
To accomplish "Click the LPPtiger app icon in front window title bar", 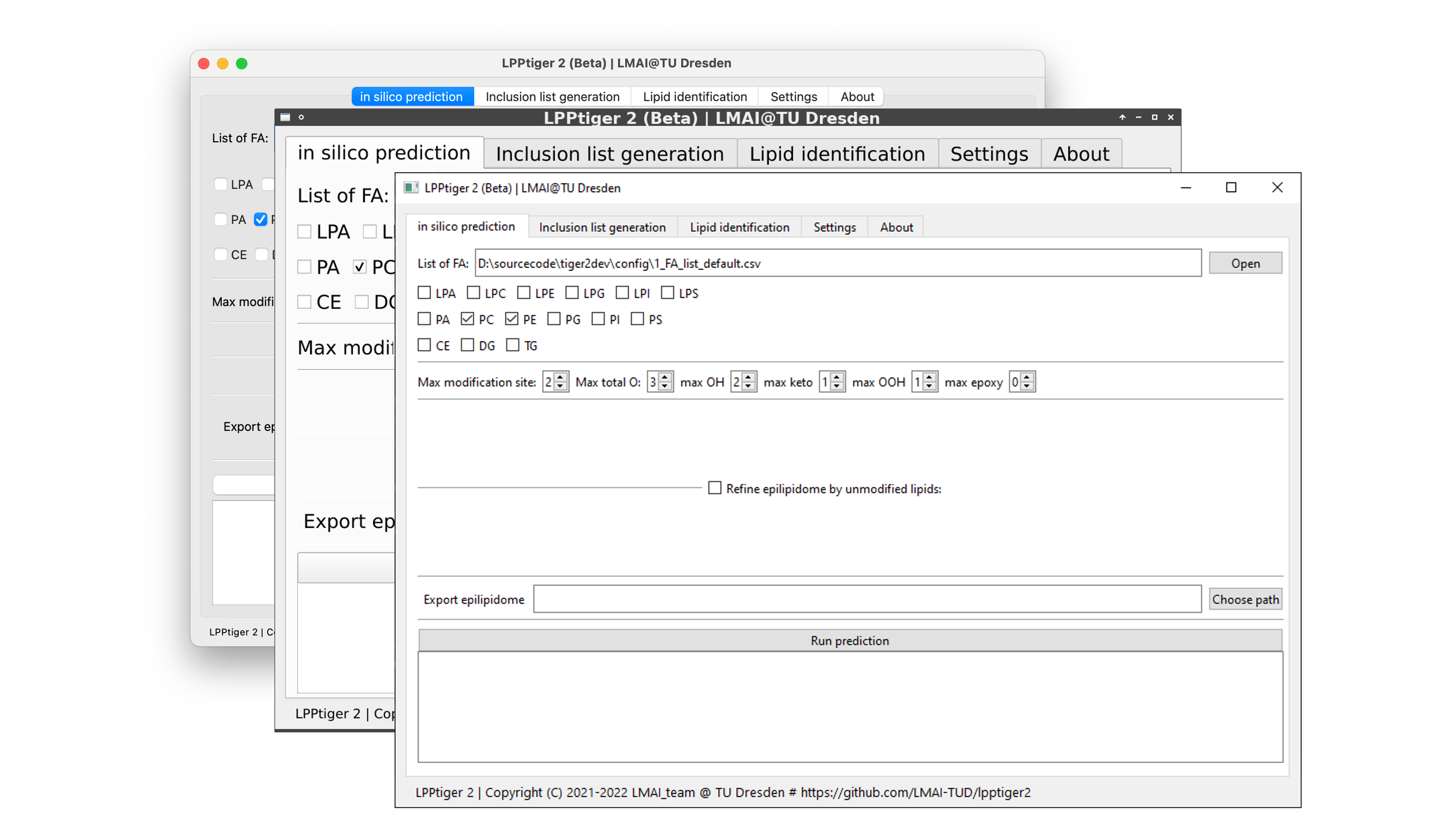I will (x=411, y=188).
